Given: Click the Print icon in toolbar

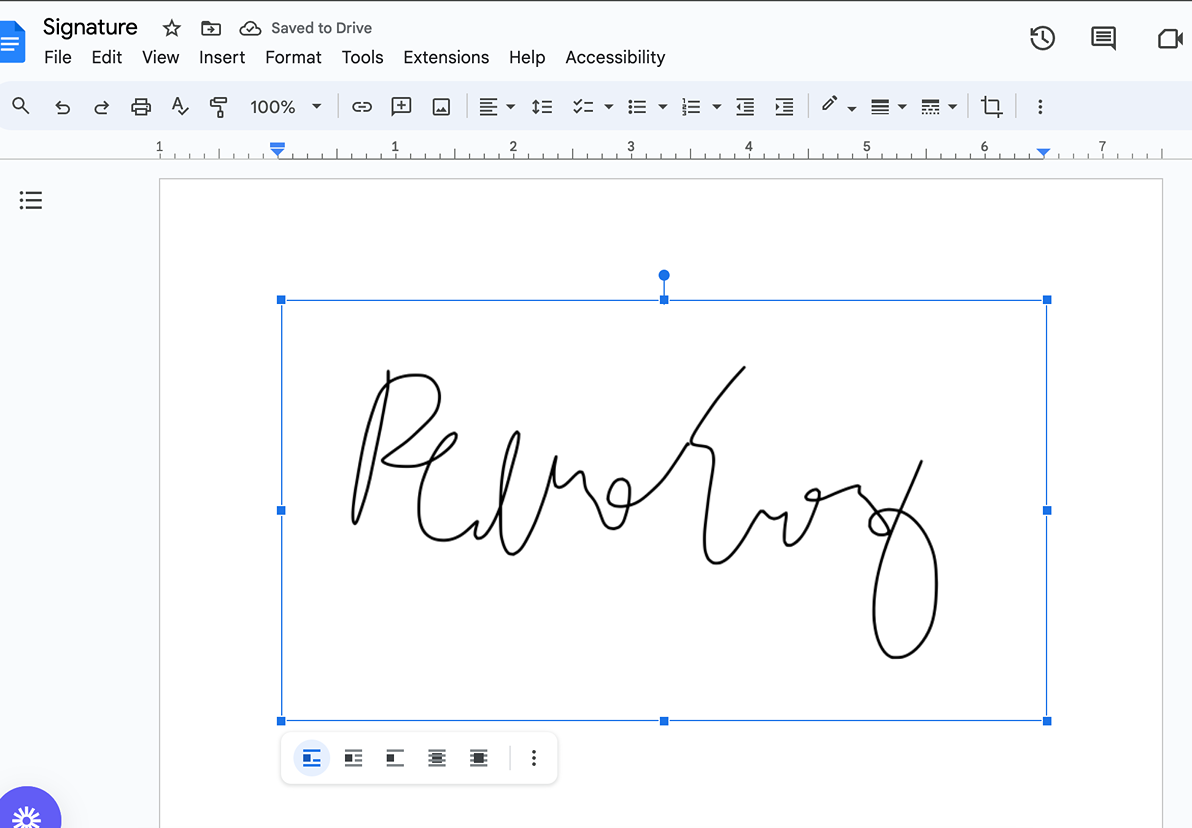Looking at the screenshot, I should 141,107.
